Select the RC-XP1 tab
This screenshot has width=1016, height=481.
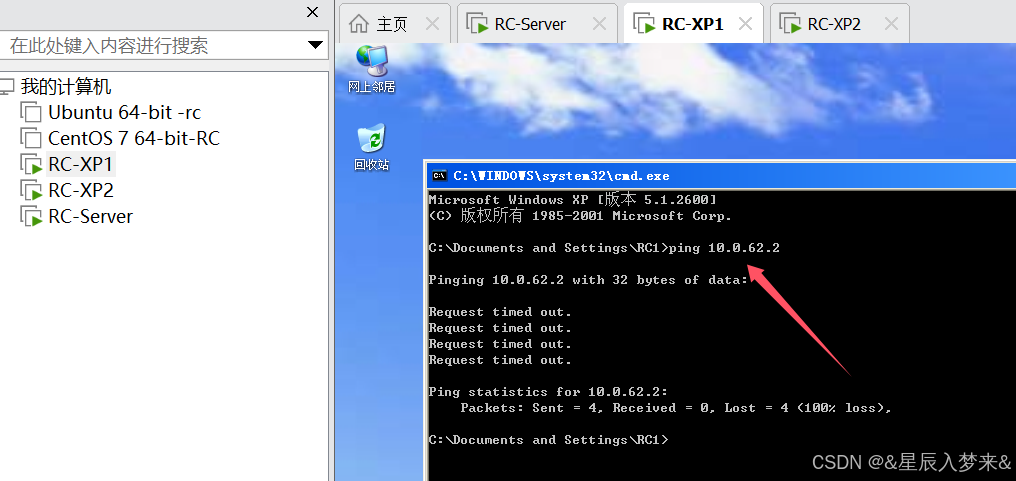pos(692,25)
